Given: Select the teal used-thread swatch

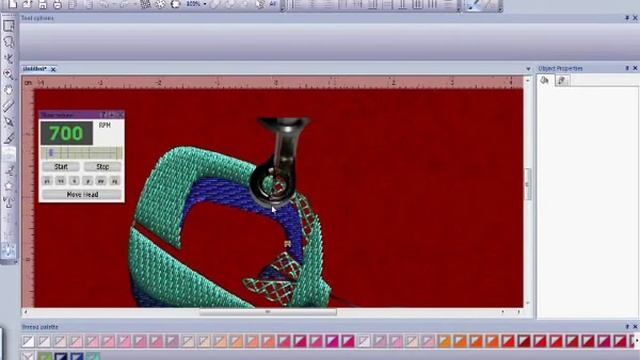Looking at the screenshot, I should tap(93, 357).
